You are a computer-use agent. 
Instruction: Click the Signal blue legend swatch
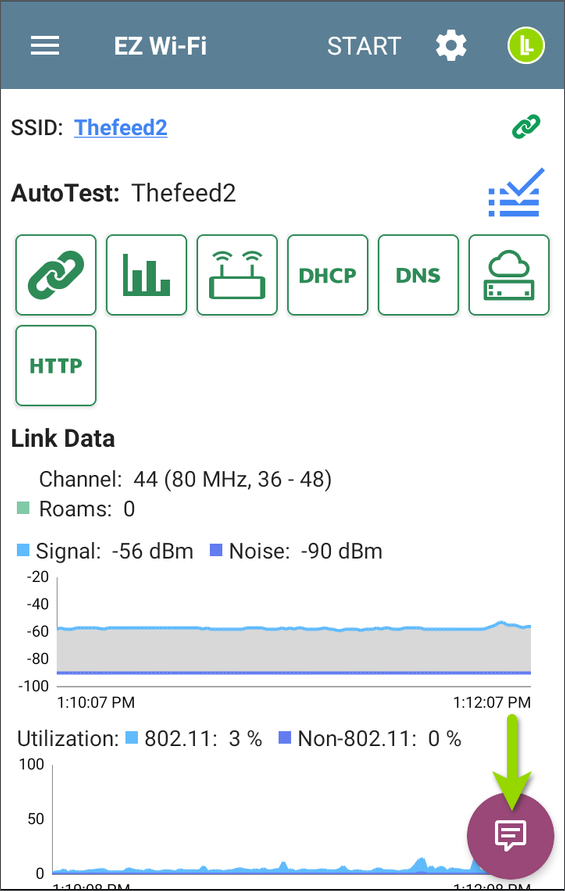23,550
